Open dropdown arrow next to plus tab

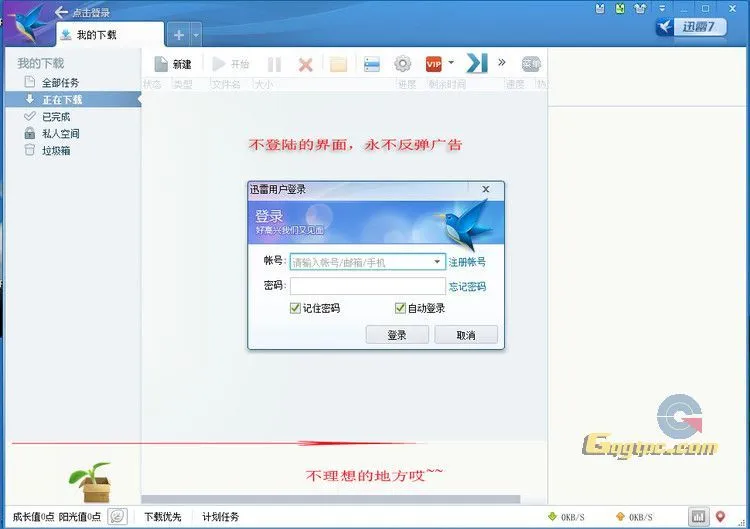pos(196,35)
